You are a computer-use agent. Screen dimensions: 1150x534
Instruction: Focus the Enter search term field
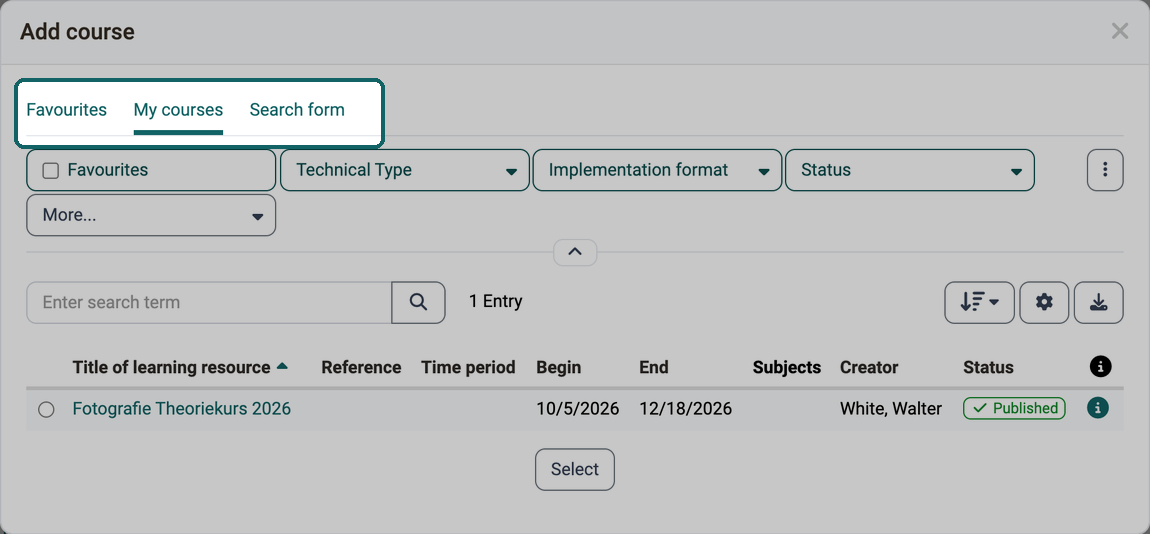point(209,302)
